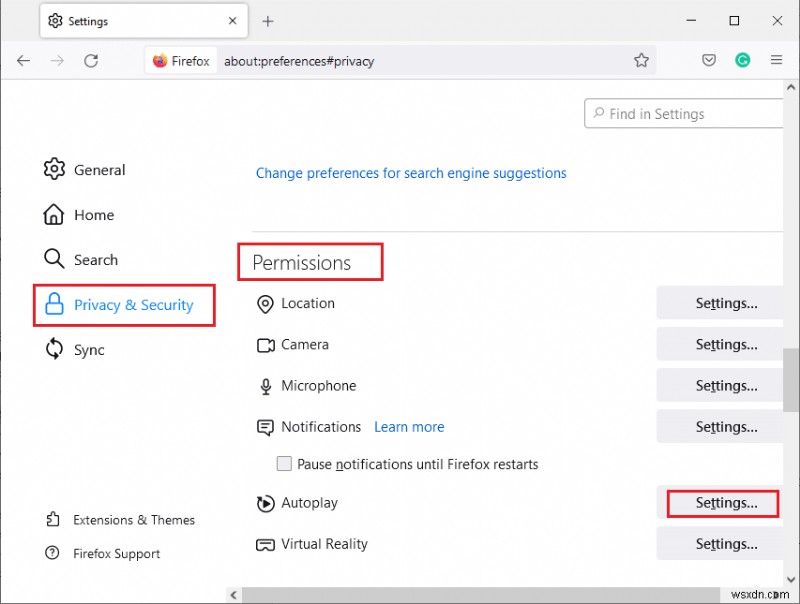Click the Virtual Reality headset icon

pos(265,544)
